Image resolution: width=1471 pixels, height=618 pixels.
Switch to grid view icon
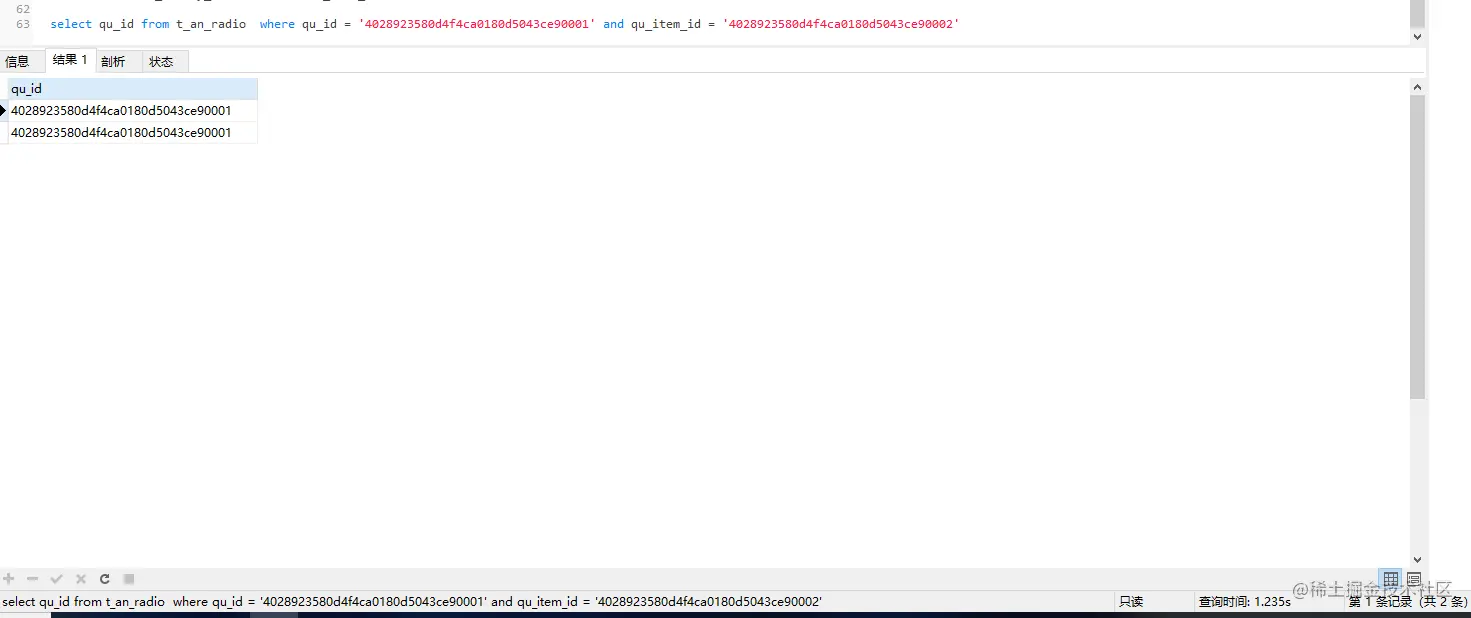click(x=1391, y=579)
